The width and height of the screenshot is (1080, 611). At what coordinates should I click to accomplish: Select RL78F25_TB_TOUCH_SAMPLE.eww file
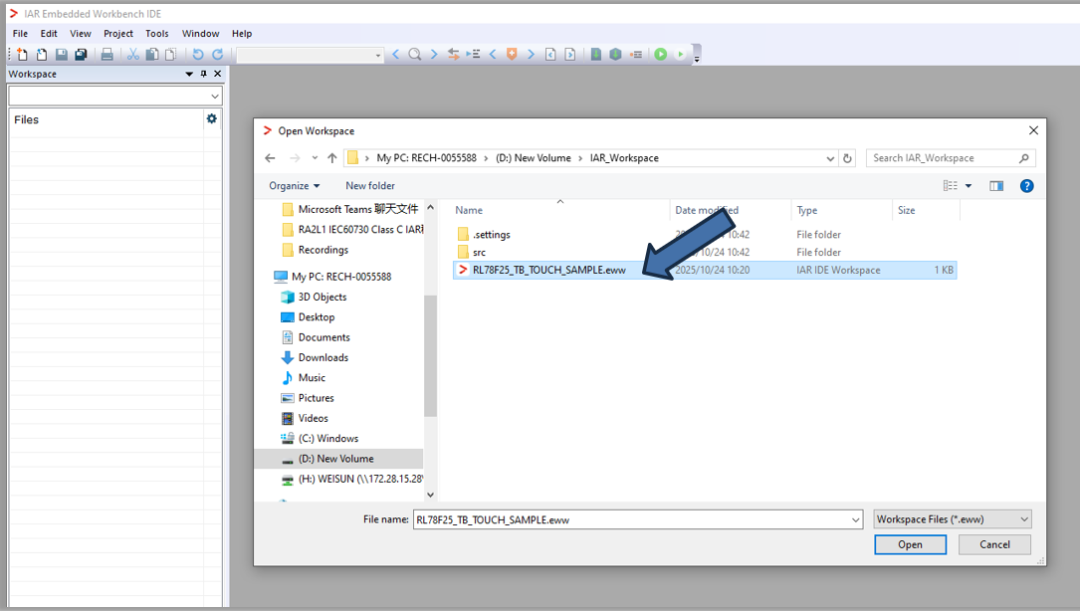(x=548, y=270)
